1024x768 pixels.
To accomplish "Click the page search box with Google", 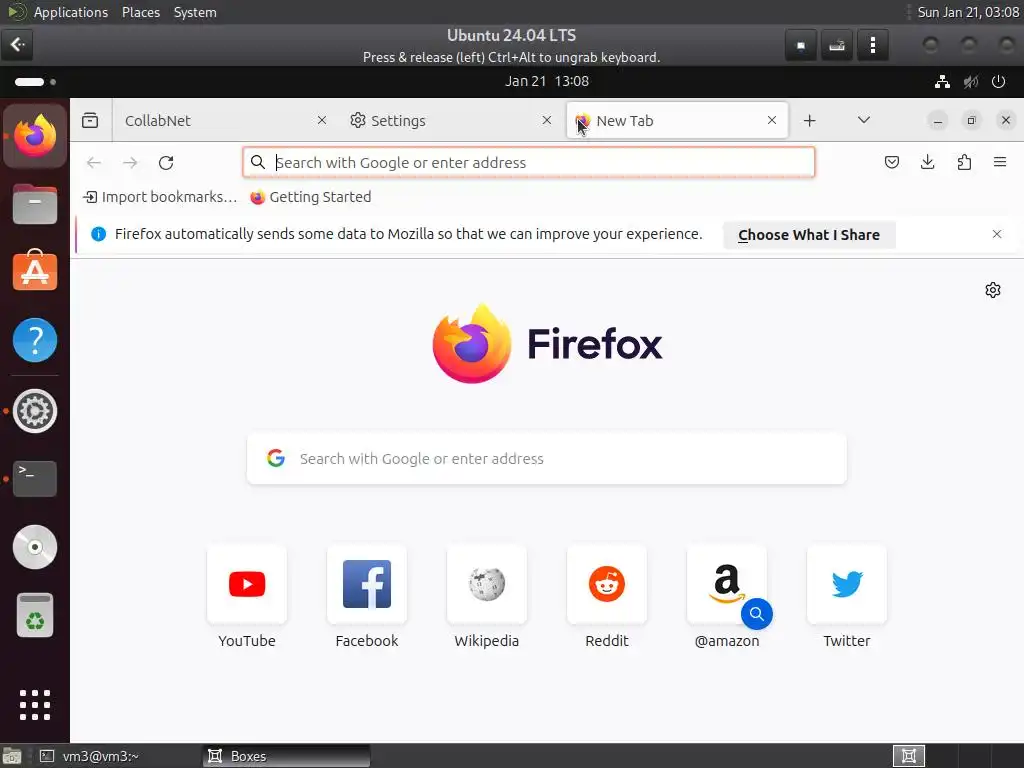I will 547,458.
